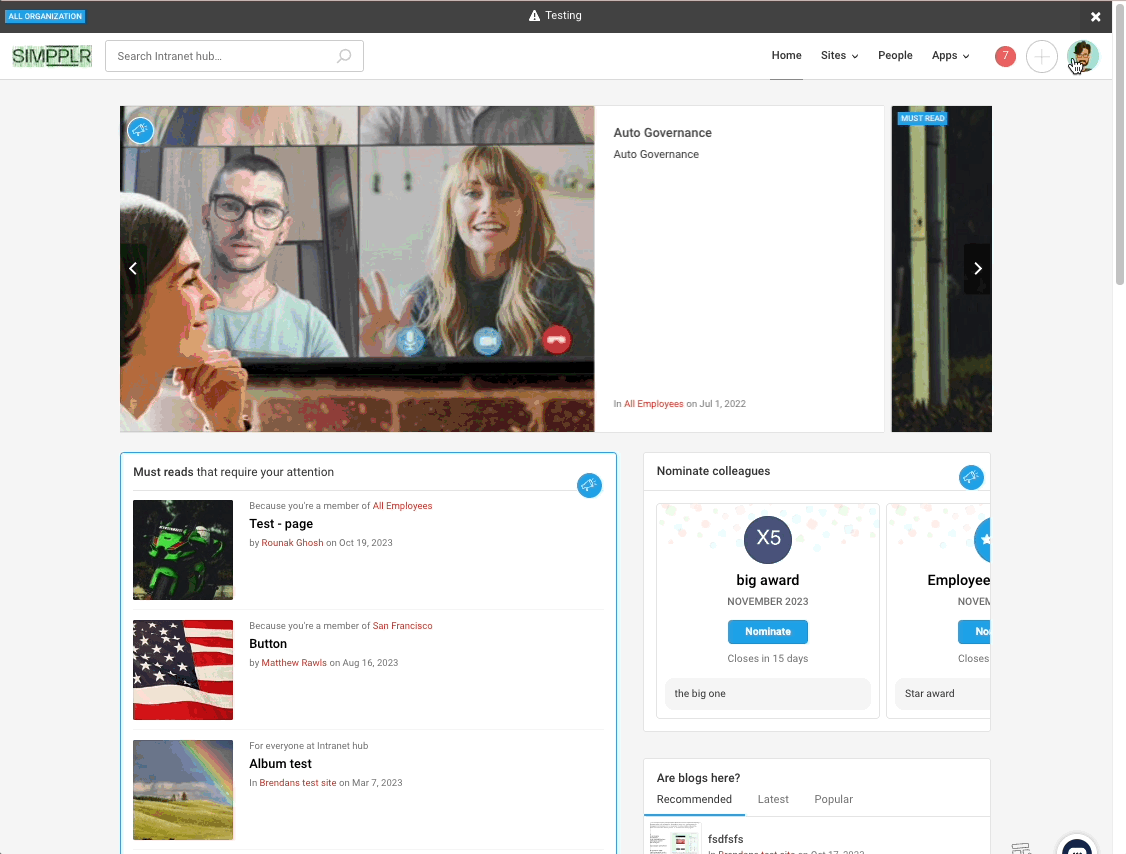
Task: Click the search magnifier icon
Action: pyautogui.click(x=344, y=56)
